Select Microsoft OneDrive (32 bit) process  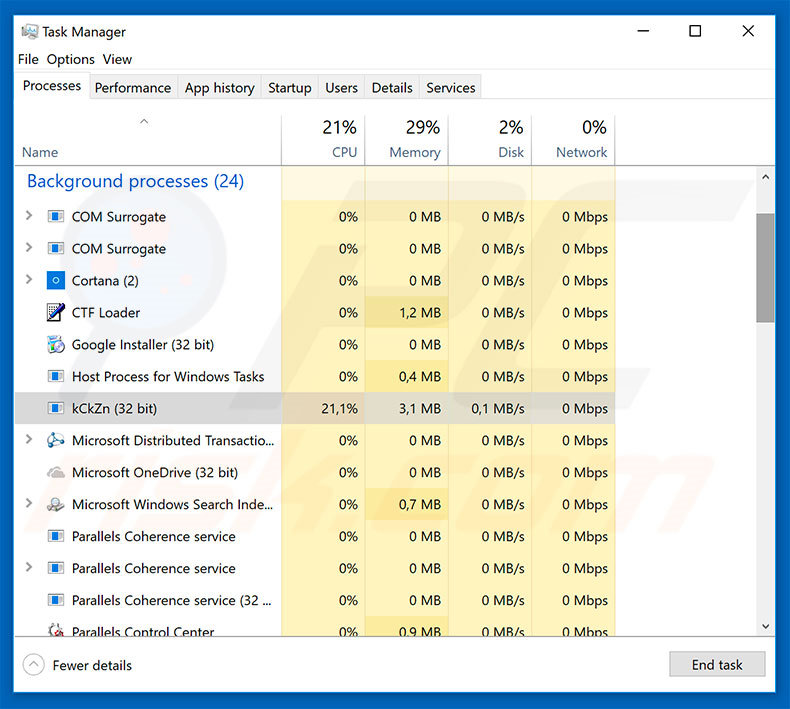315,473
